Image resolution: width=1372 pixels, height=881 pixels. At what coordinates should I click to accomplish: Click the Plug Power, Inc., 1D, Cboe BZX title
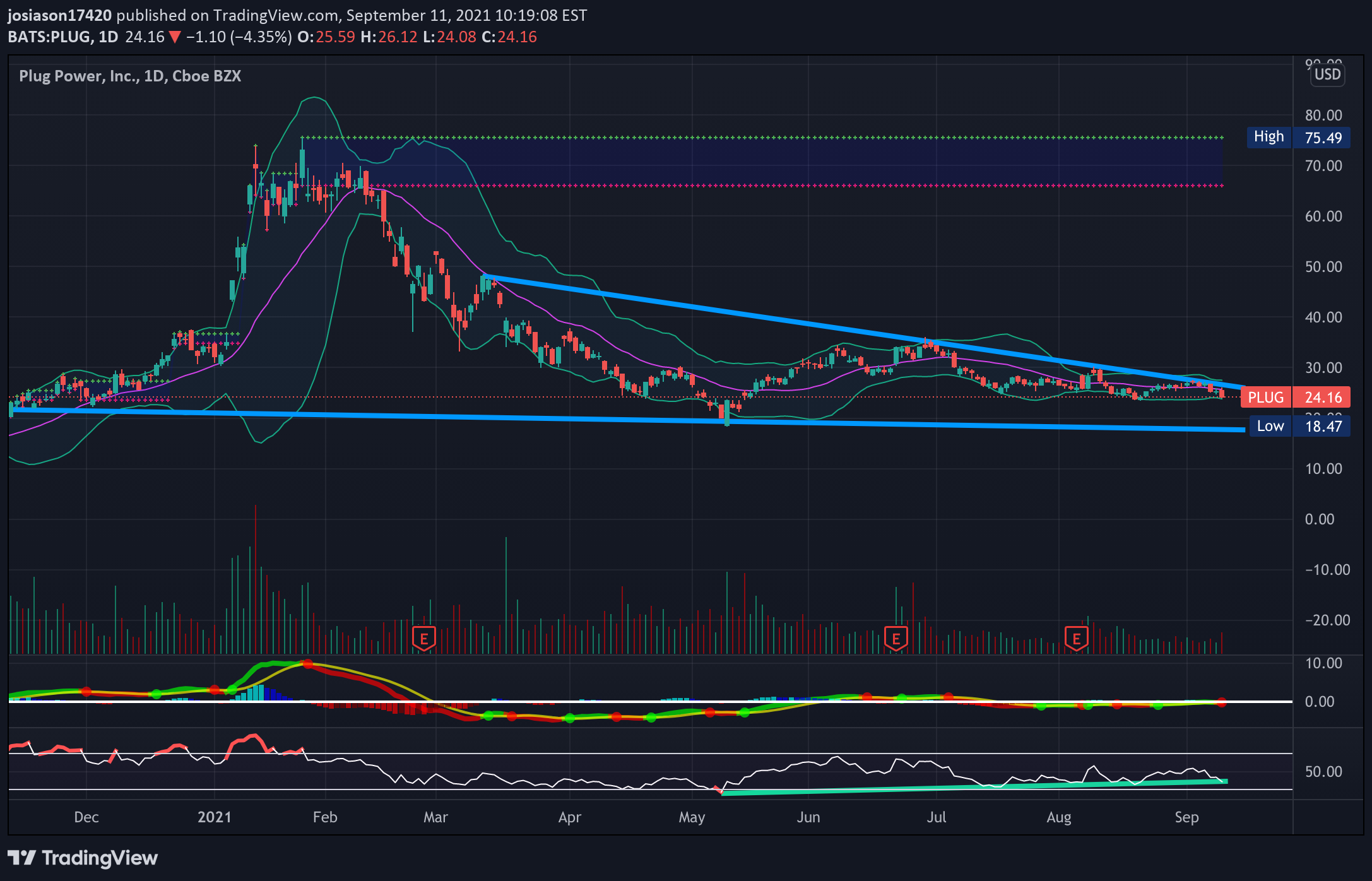click(x=130, y=76)
